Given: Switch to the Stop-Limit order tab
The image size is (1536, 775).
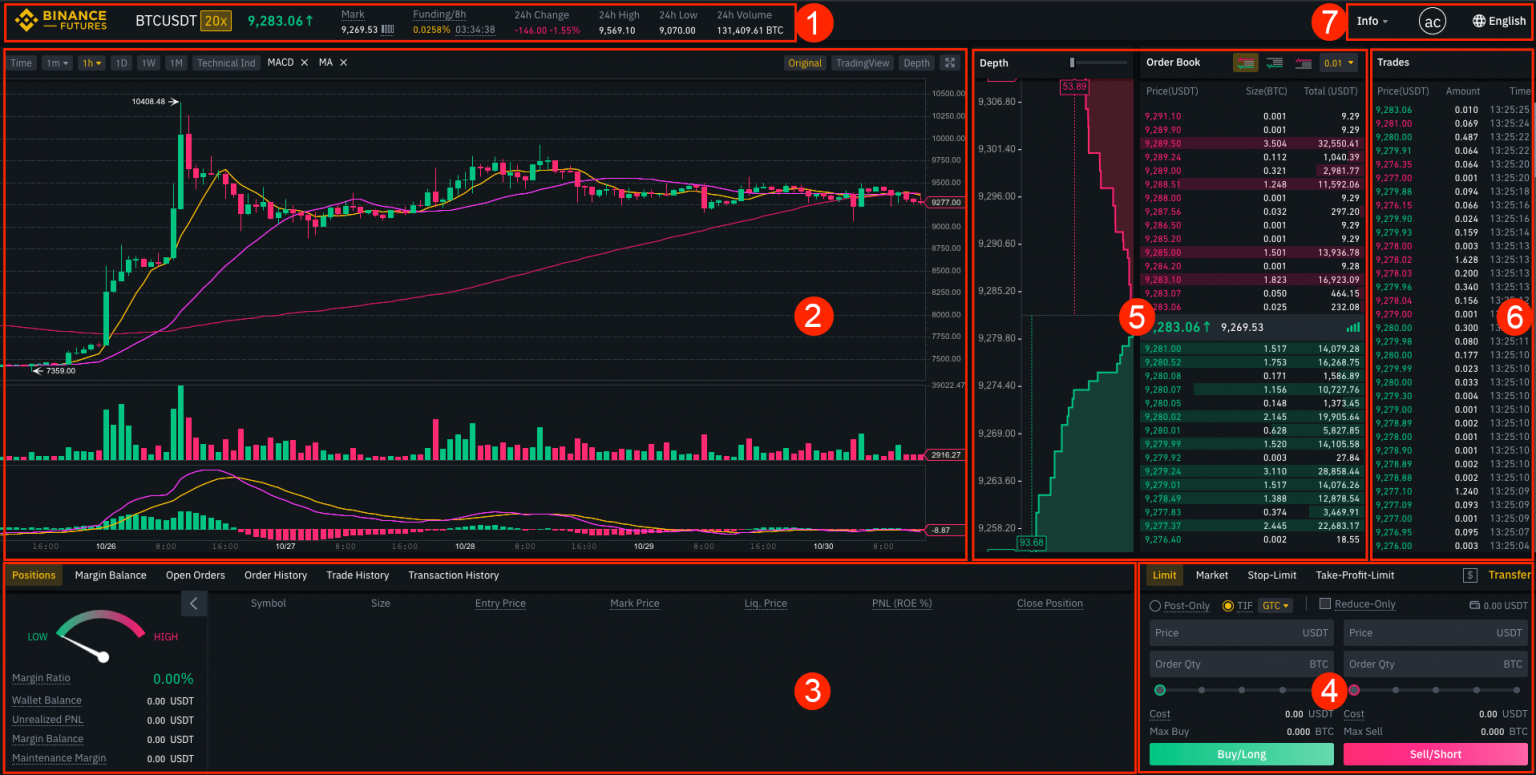Looking at the screenshot, I should pyautogui.click(x=1271, y=575).
